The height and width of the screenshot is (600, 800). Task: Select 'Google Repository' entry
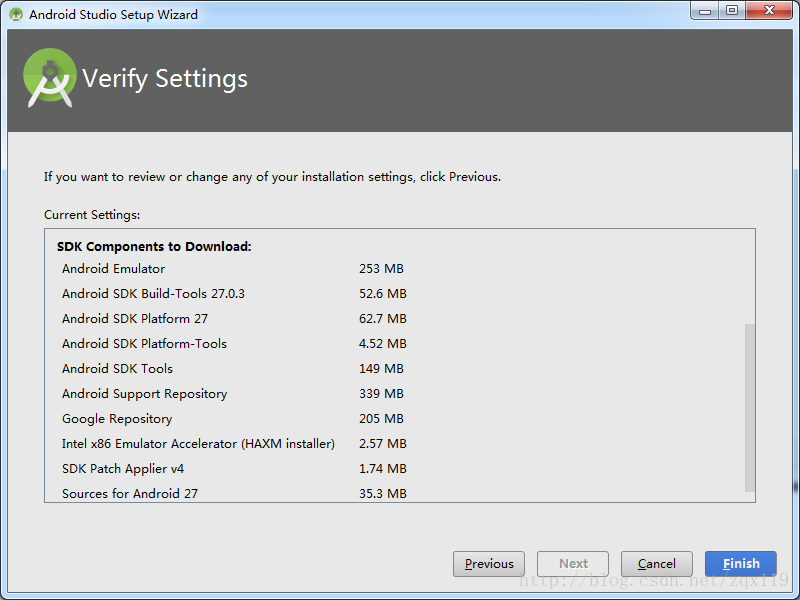(x=117, y=419)
